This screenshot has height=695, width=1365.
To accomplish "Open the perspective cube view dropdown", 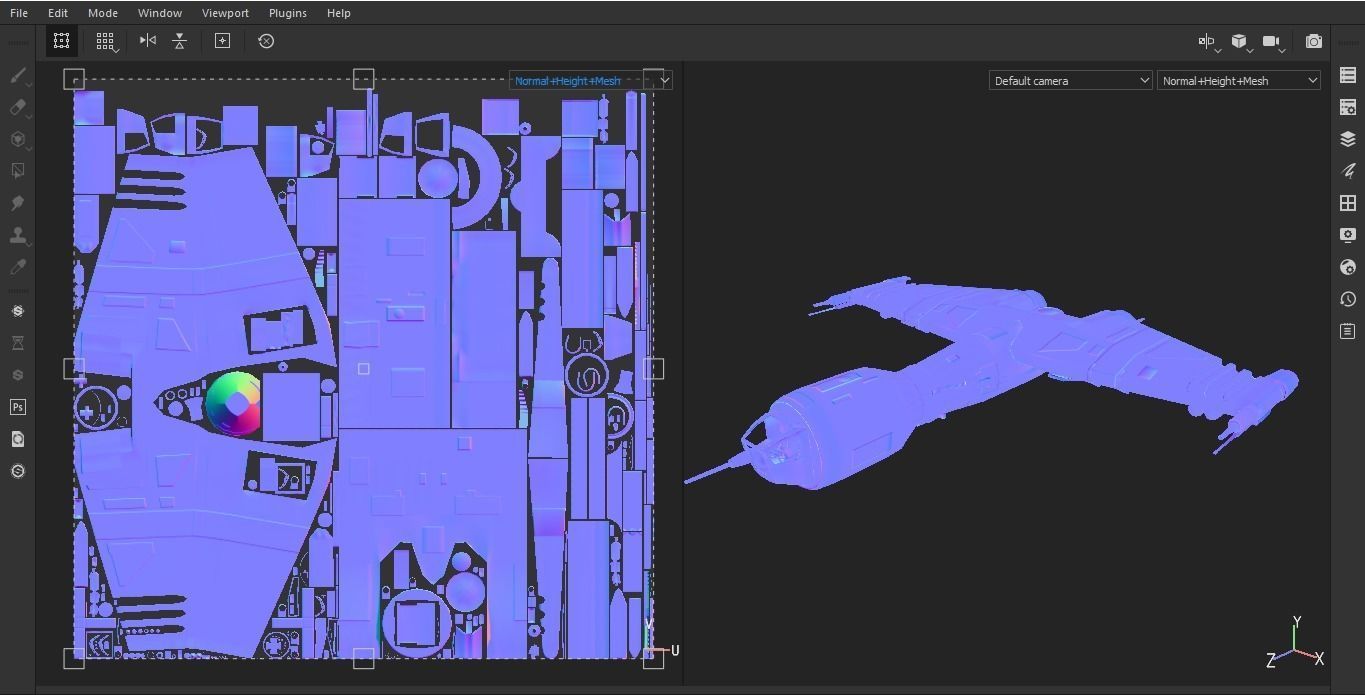I will (x=1240, y=42).
